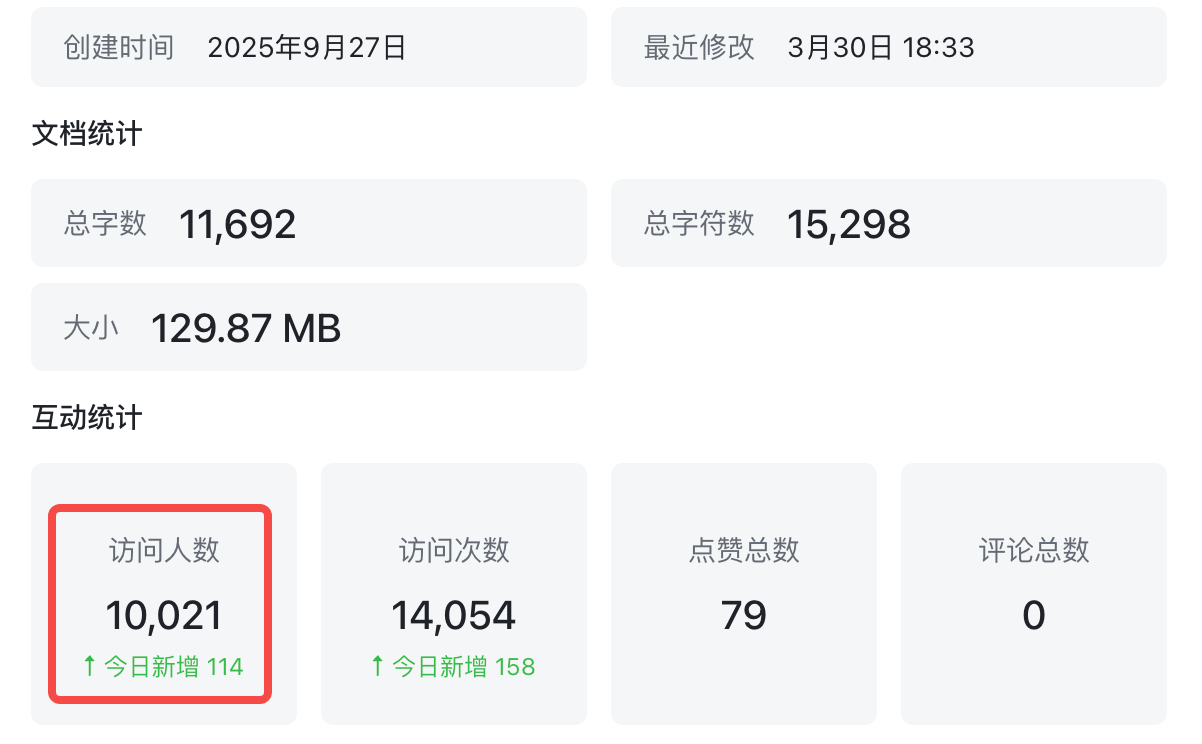Click the 10,021 visitor count number
Screen dimensions: 1202x744
point(164,615)
